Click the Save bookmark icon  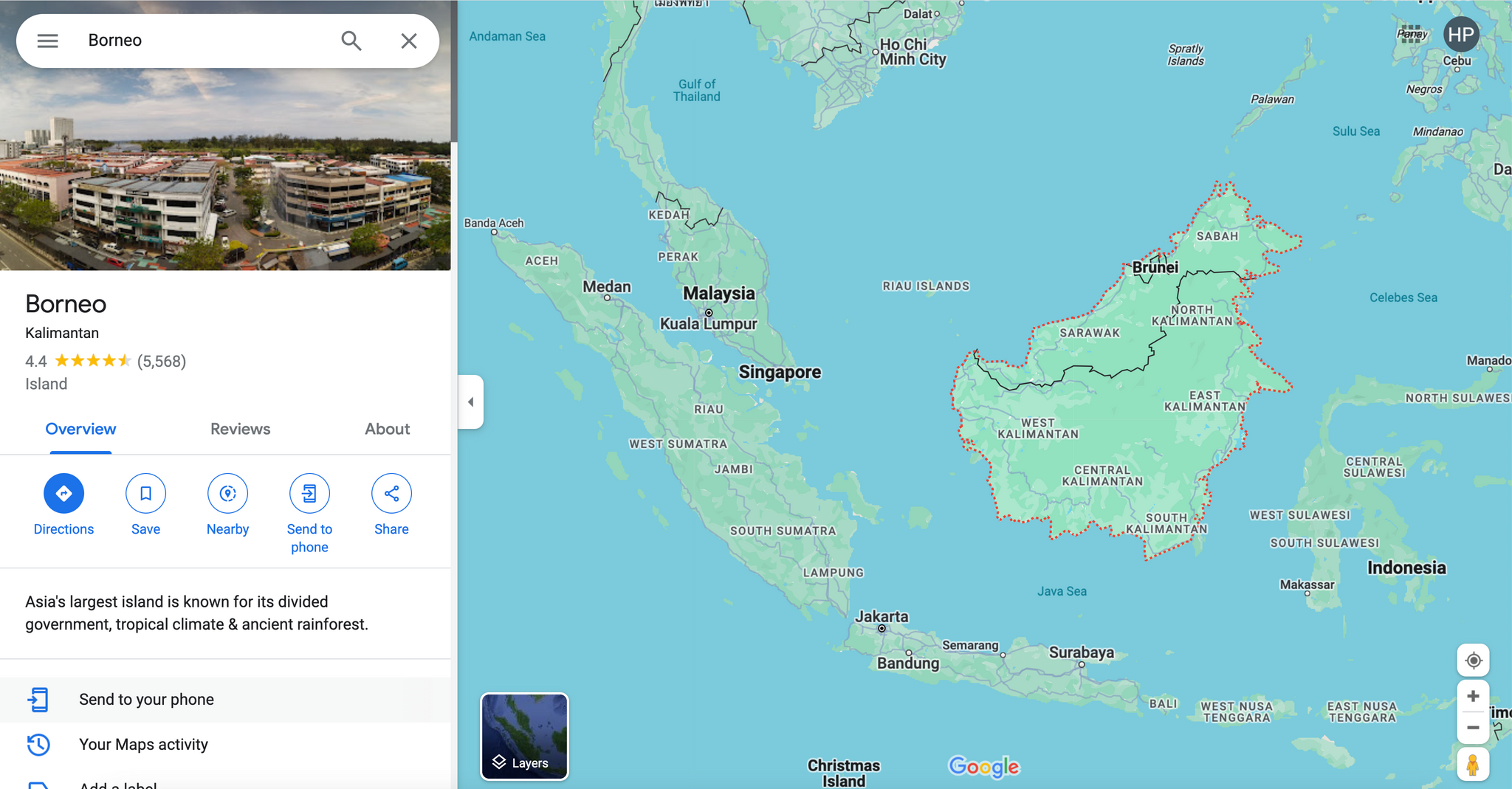tap(145, 493)
